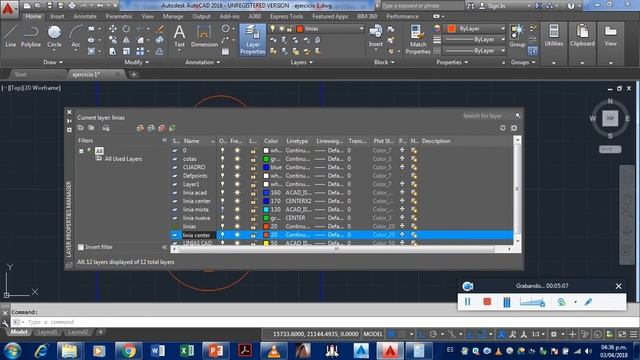Toggle On bulb for layer cotas
This screenshot has width=640, height=360.
pos(222,159)
